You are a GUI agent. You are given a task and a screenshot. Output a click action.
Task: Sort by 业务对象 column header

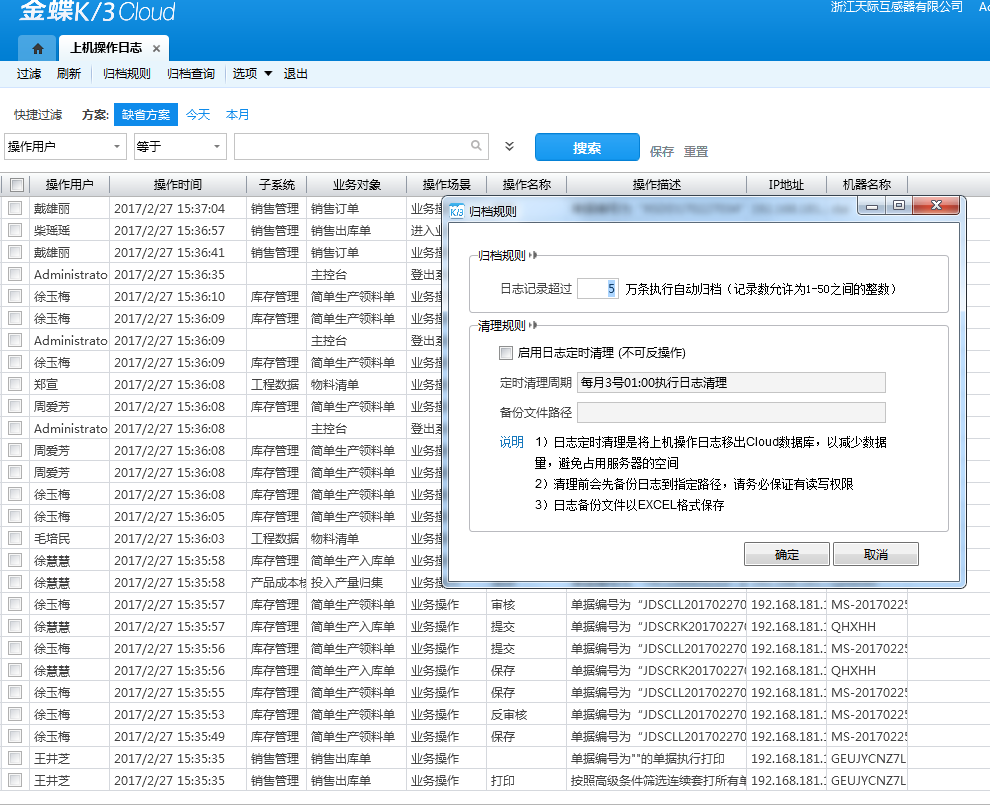tap(357, 185)
